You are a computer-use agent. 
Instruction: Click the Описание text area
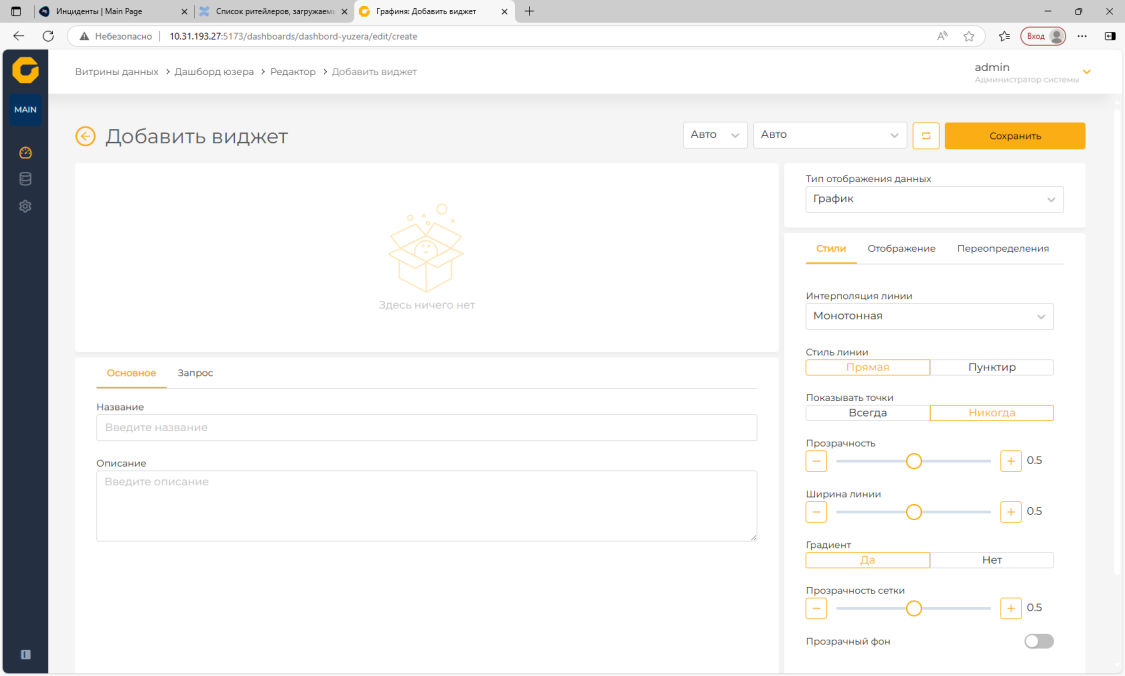point(426,506)
